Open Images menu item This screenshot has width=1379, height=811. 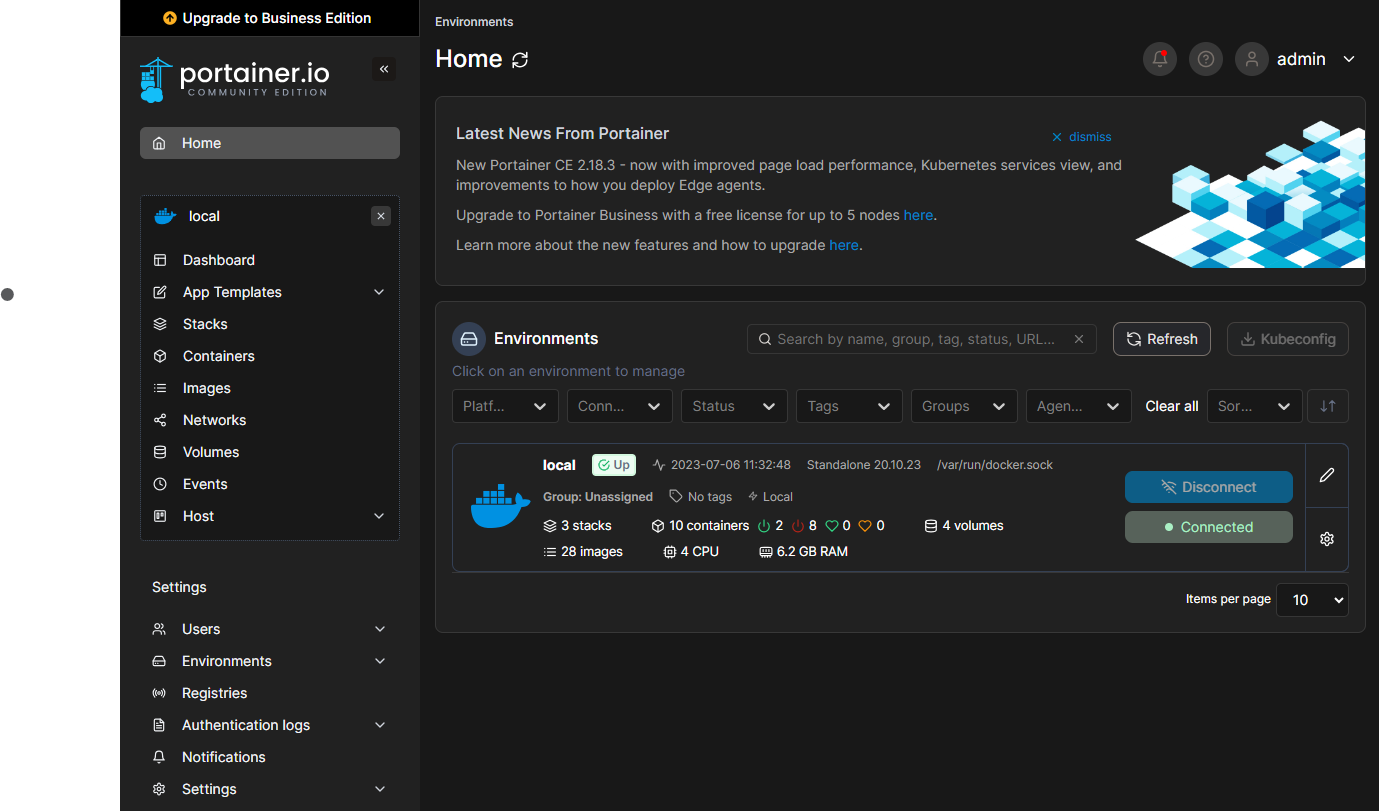point(207,388)
